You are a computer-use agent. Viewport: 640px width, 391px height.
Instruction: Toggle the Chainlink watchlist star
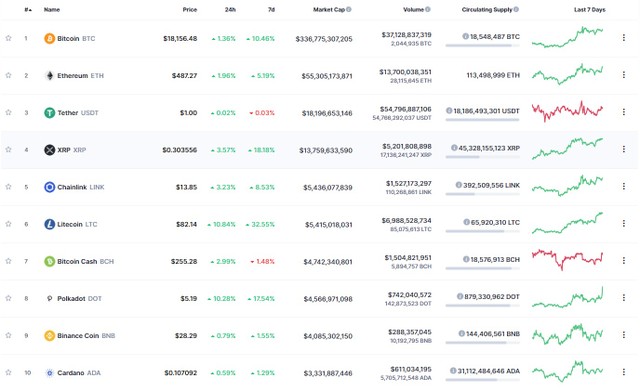pos(8,187)
